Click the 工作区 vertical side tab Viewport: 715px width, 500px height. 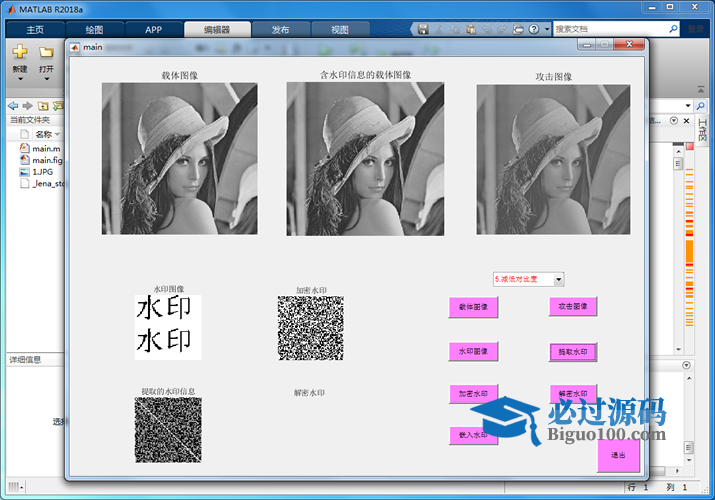pyautogui.click(x=702, y=129)
